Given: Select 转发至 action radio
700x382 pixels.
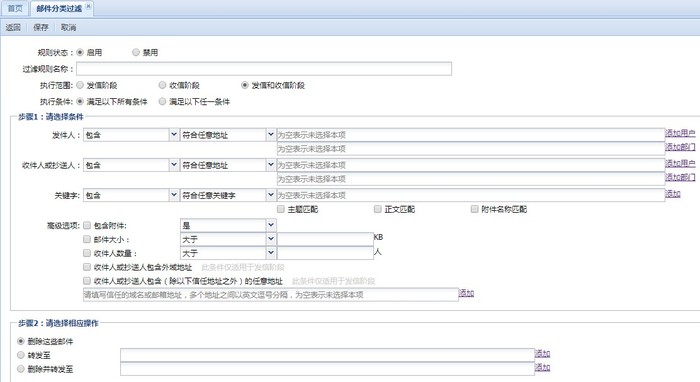Looking at the screenshot, I should coord(21,355).
